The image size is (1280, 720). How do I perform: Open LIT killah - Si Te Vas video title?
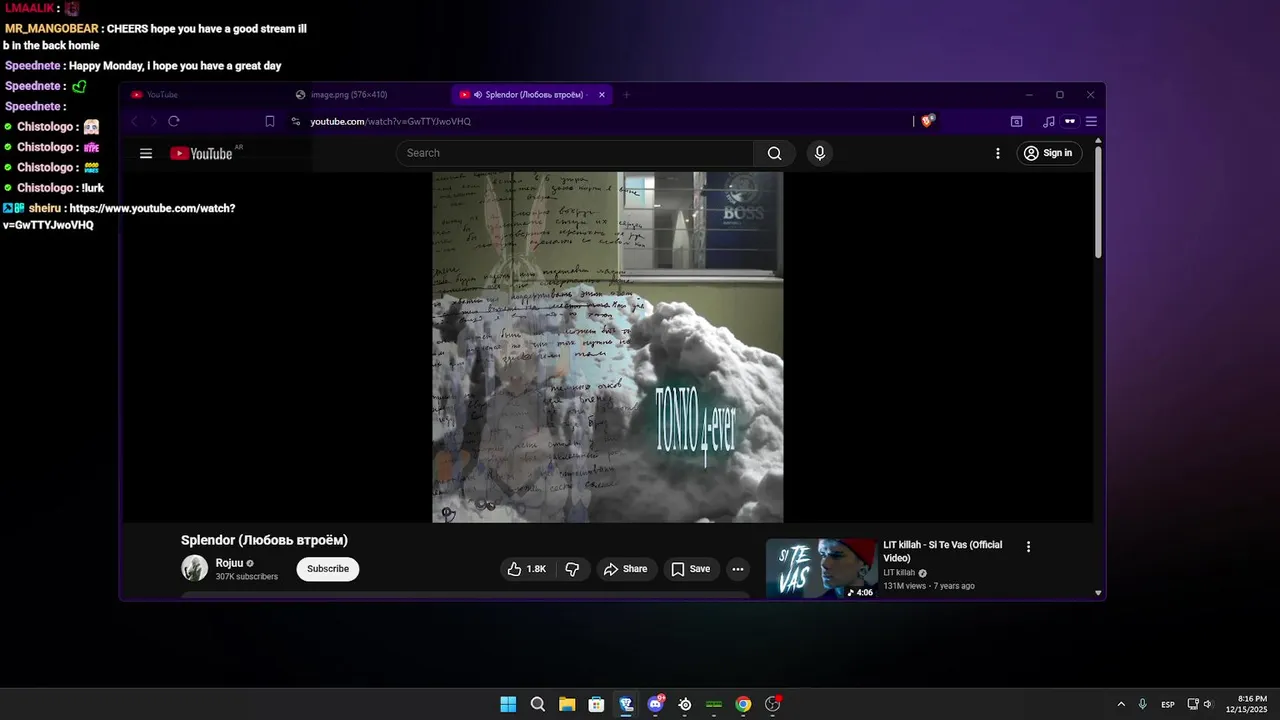[942, 551]
